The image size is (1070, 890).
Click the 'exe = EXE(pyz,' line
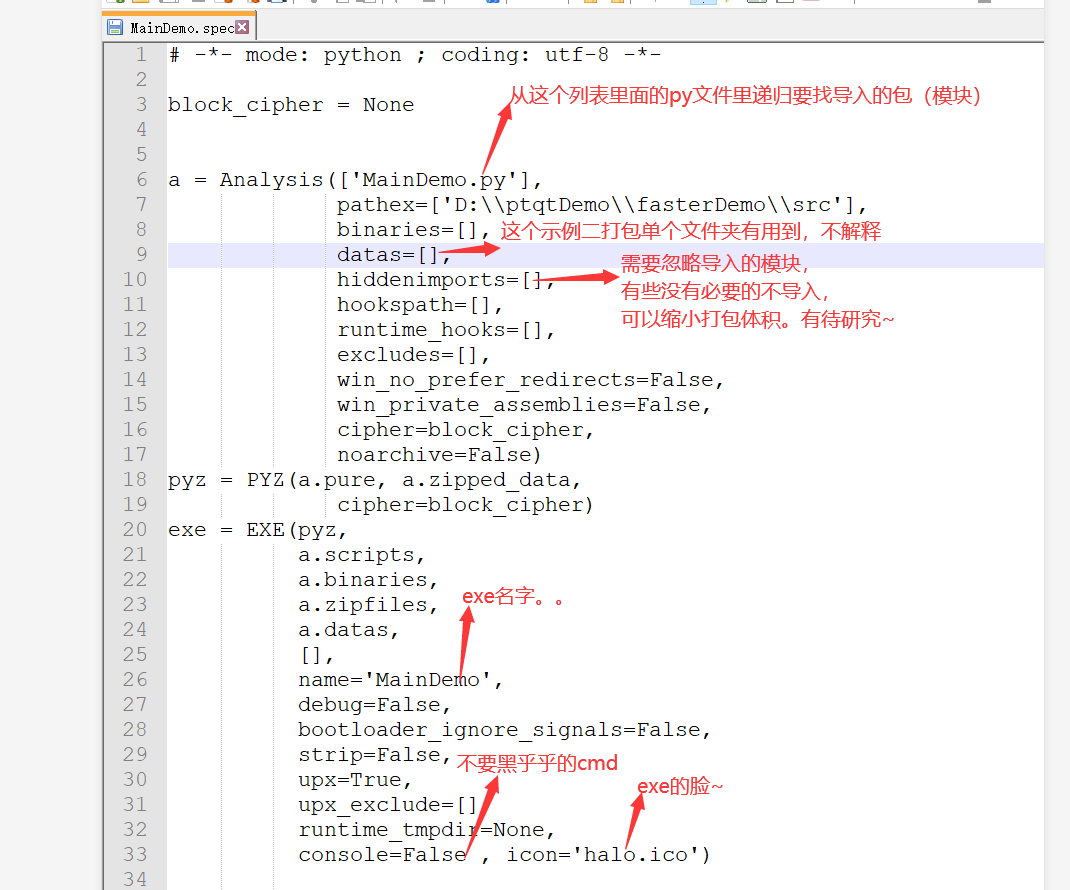coord(257,530)
